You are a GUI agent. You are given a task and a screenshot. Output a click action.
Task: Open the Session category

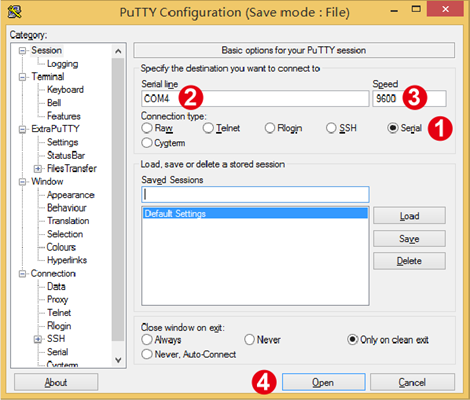click(46, 50)
